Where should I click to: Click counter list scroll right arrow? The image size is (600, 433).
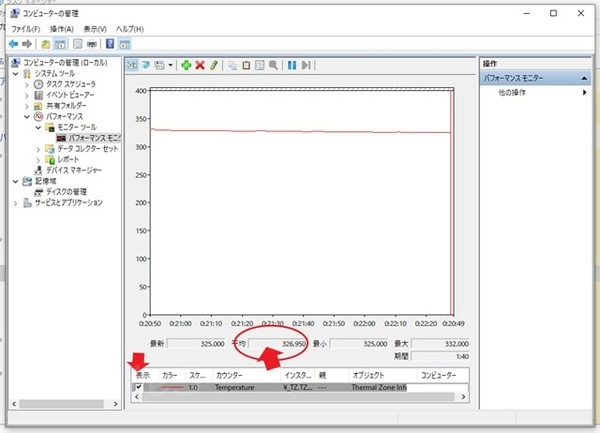pos(463,397)
